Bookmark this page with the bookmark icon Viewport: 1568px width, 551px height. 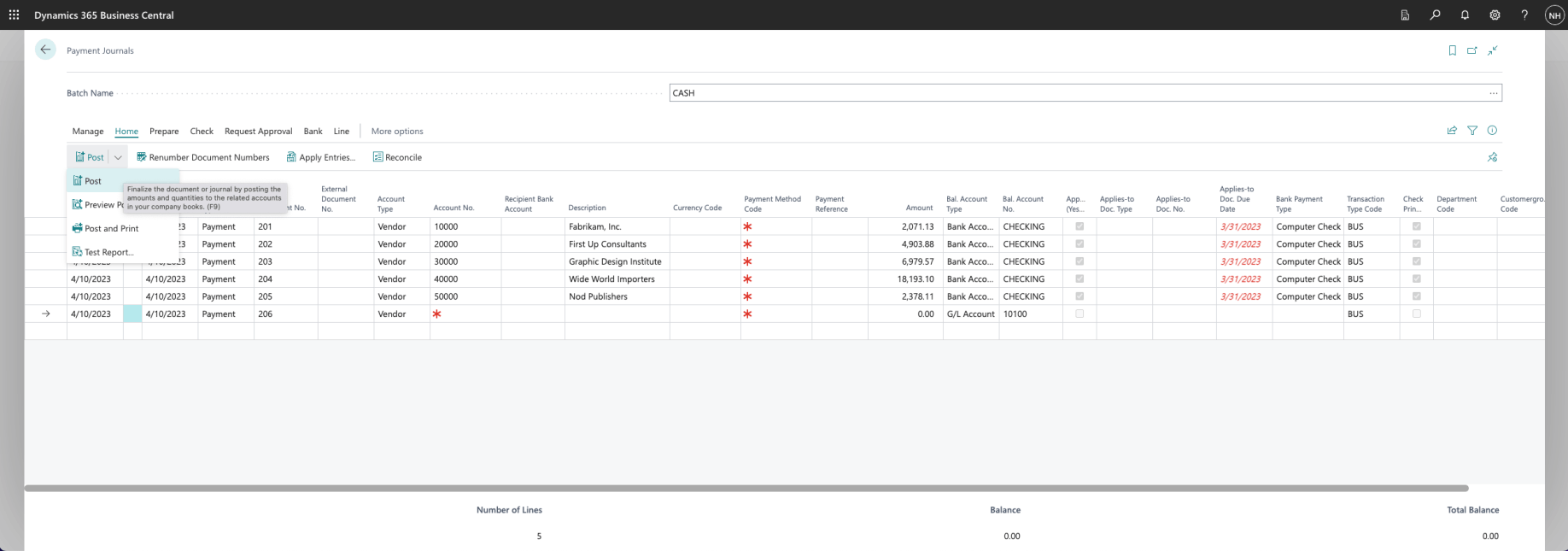click(x=1452, y=50)
